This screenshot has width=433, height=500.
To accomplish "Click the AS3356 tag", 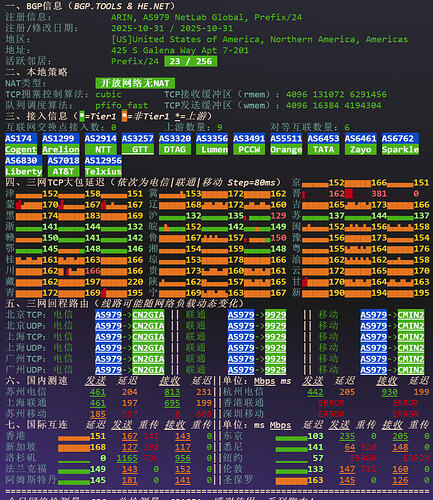I will (x=212, y=138).
